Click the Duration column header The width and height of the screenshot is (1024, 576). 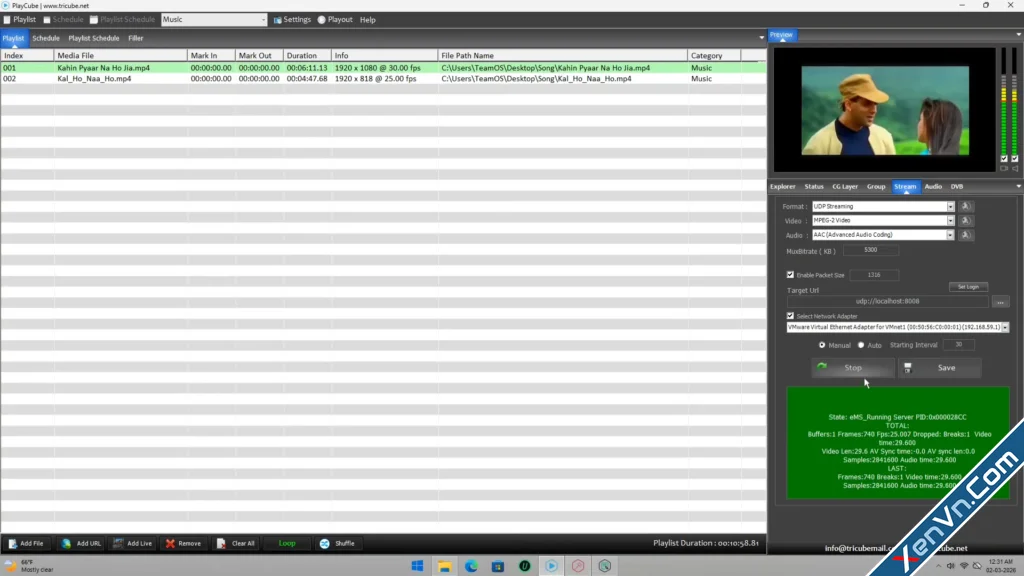click(307, 56)
